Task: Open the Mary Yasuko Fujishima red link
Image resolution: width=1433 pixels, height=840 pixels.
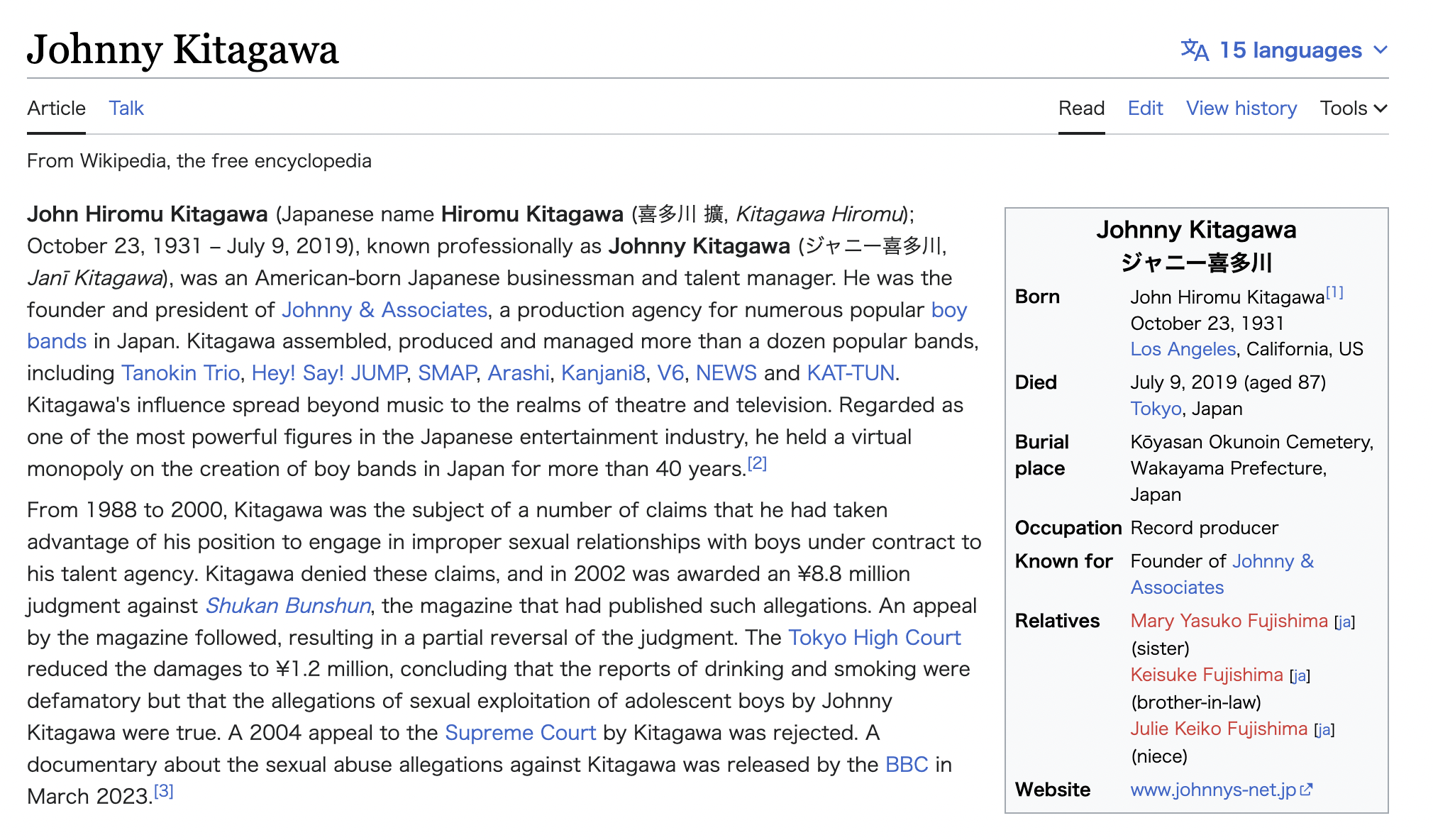Action: (1229, 621)
